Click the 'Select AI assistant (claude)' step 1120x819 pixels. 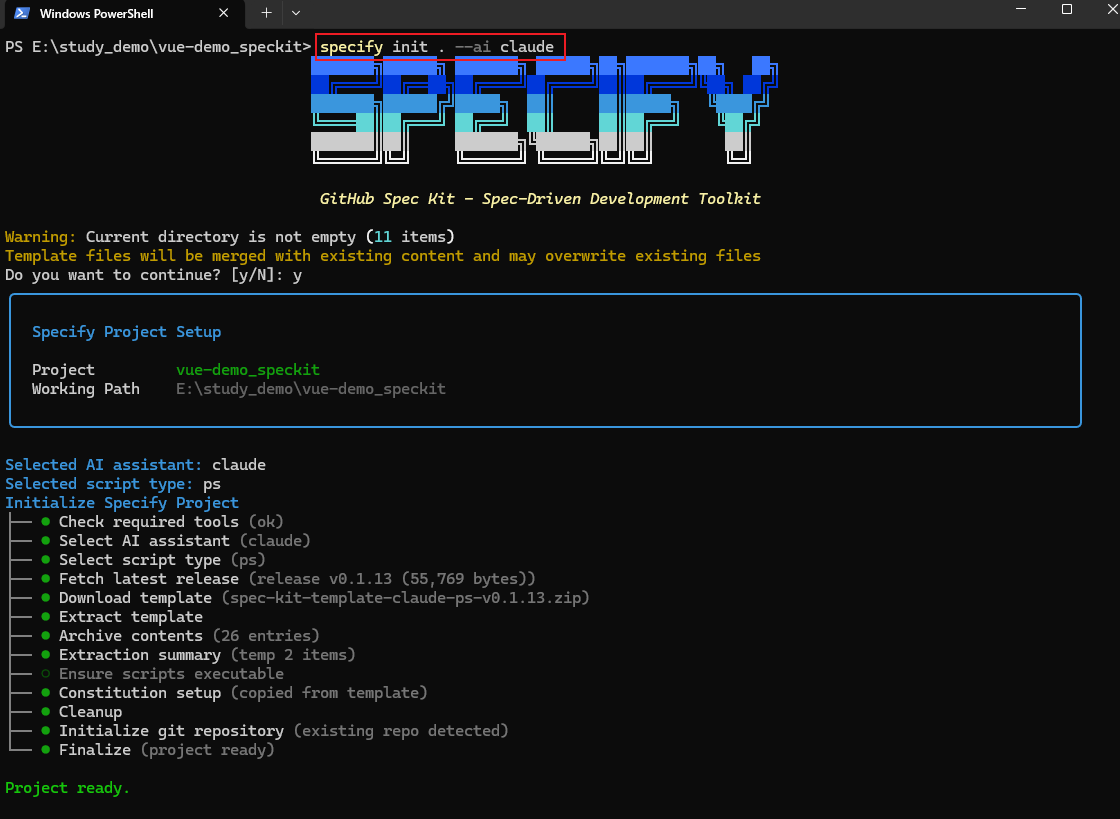[x=176, y=541]
